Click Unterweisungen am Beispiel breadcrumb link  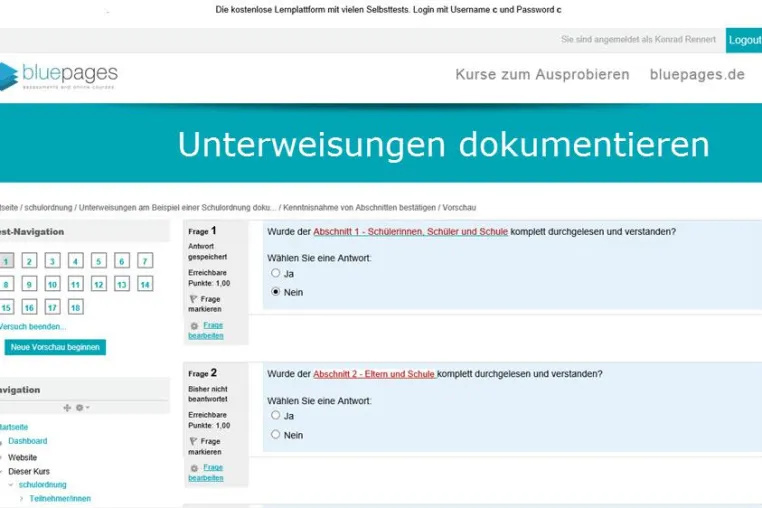click(x=177, y=208)
